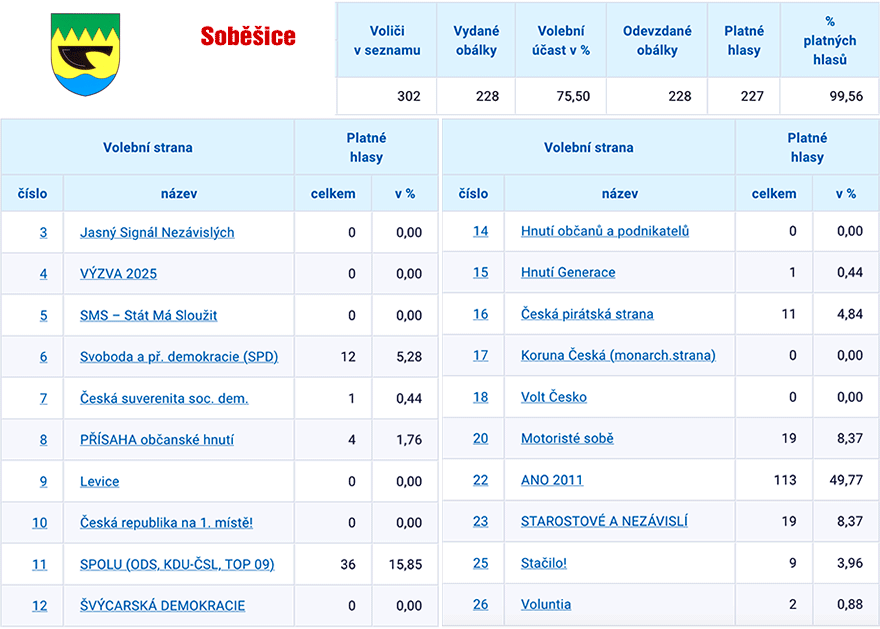Image resolution: width=880 pixels, height=629 pixels.
Task: Click SMS – Stát Má Sloužit link
Action: [148, 315]
